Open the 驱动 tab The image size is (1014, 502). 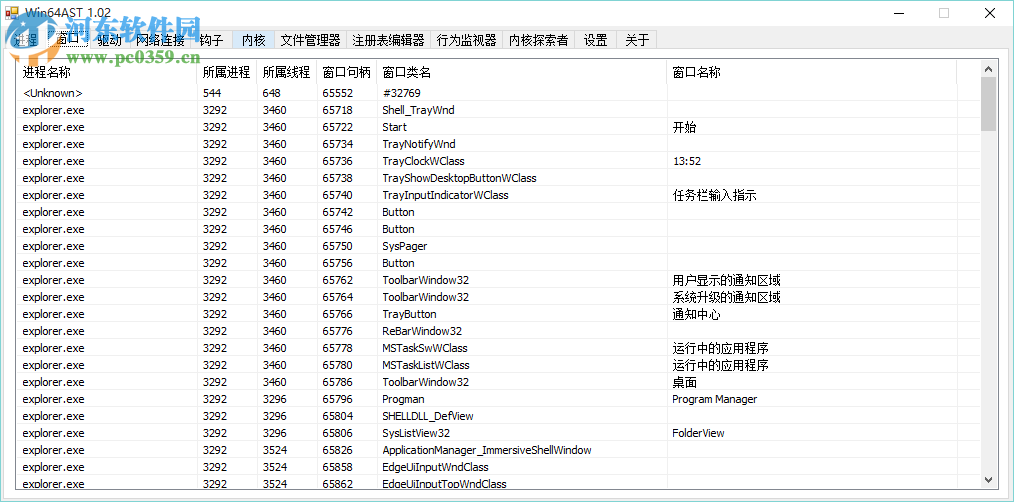pos(109,40)
